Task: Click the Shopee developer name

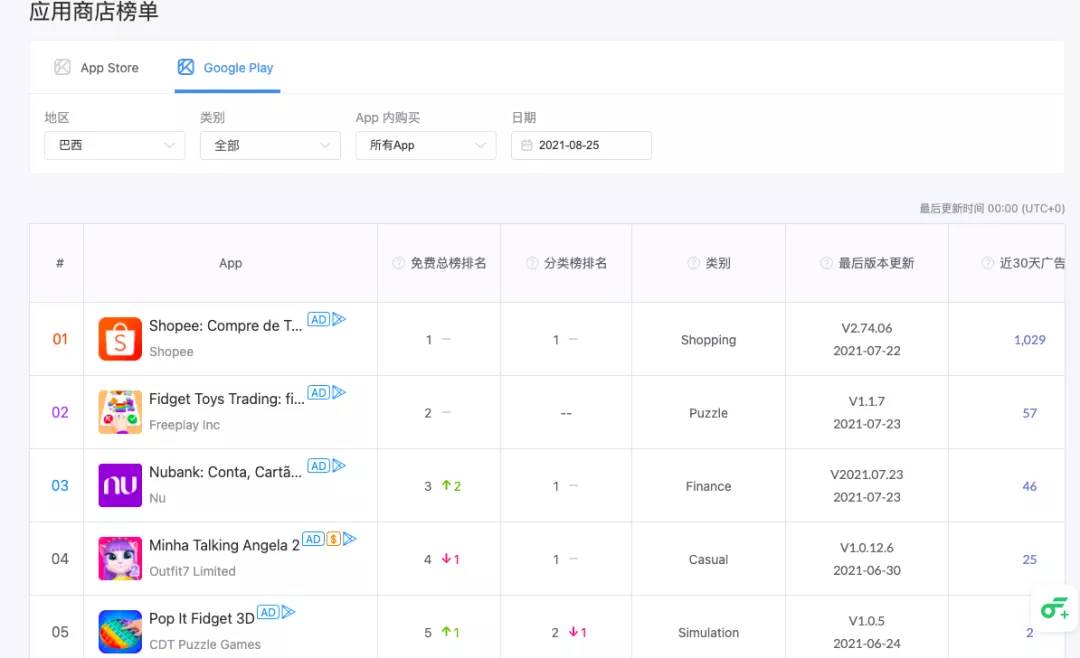Action: (172, 351)
